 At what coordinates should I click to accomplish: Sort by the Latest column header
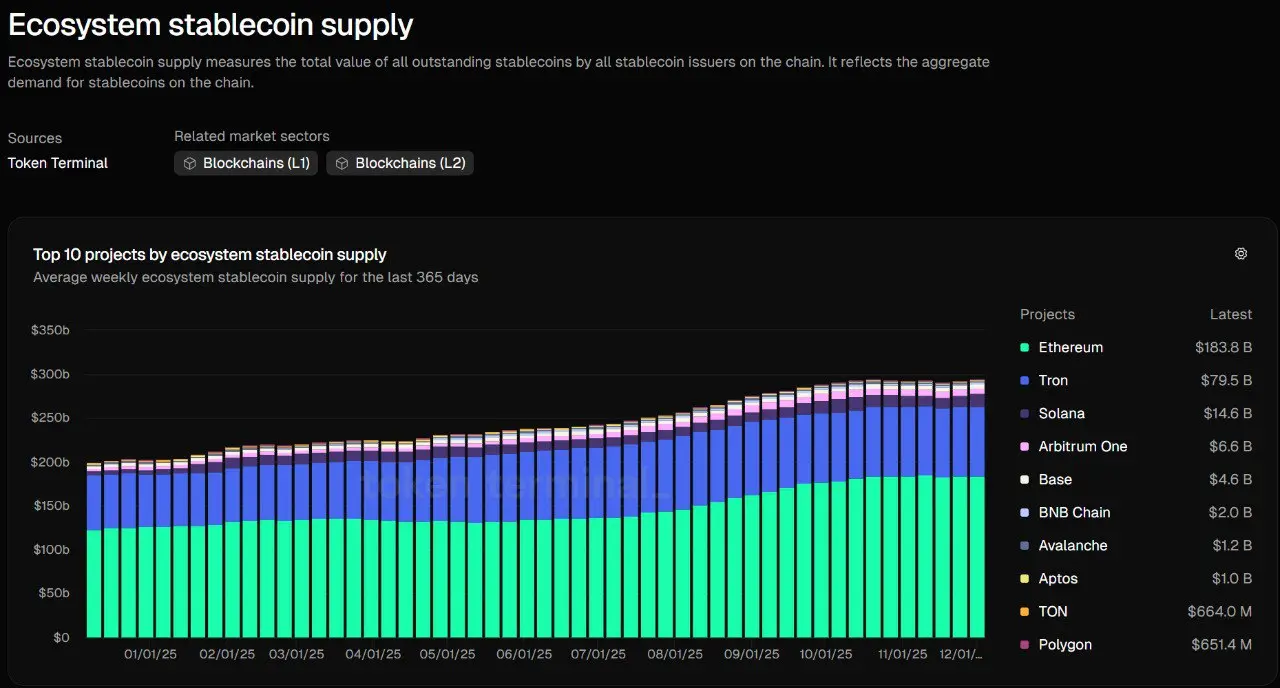(1231, 314)
